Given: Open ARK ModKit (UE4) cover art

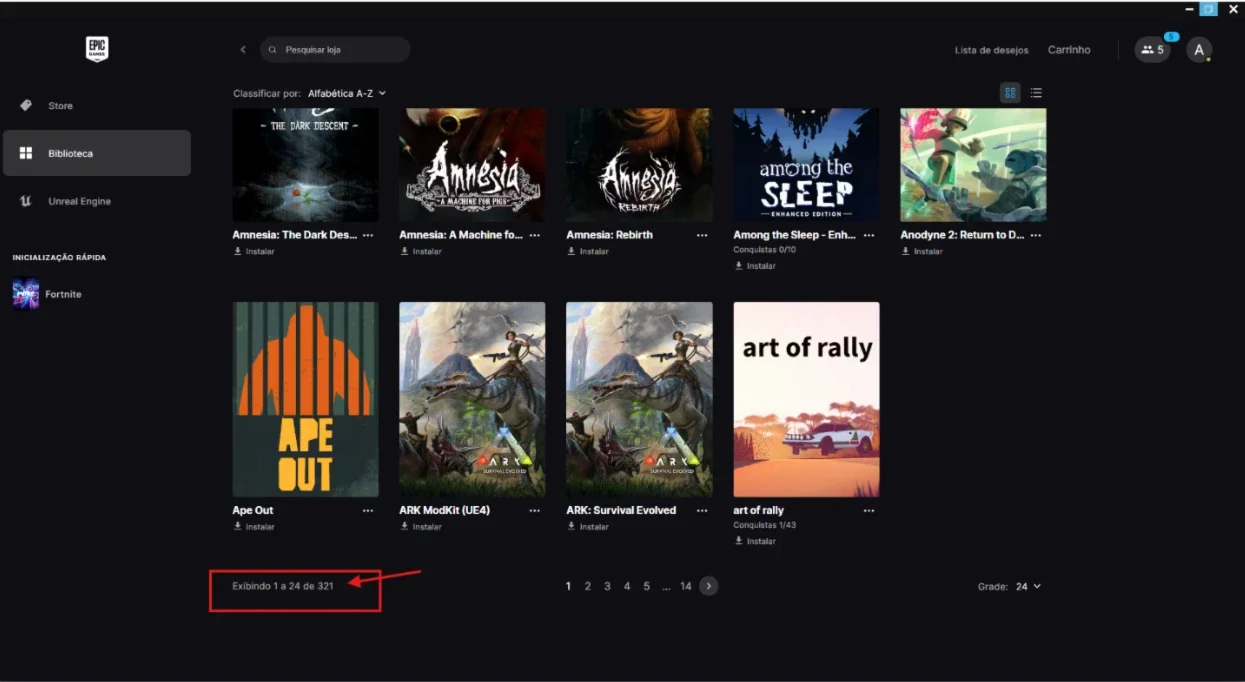Looking at the screenshot, I should coord(473,399).
